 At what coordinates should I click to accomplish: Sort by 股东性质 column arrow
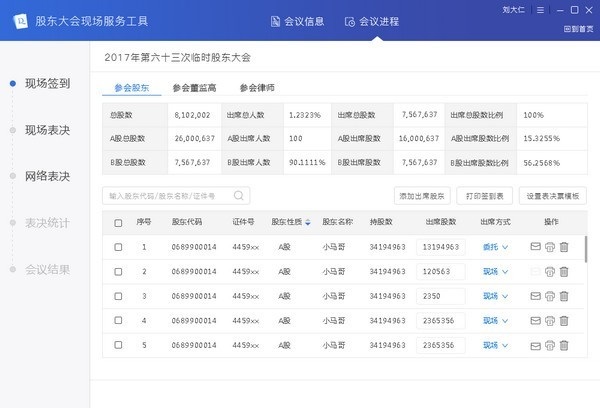coord(308,222)
